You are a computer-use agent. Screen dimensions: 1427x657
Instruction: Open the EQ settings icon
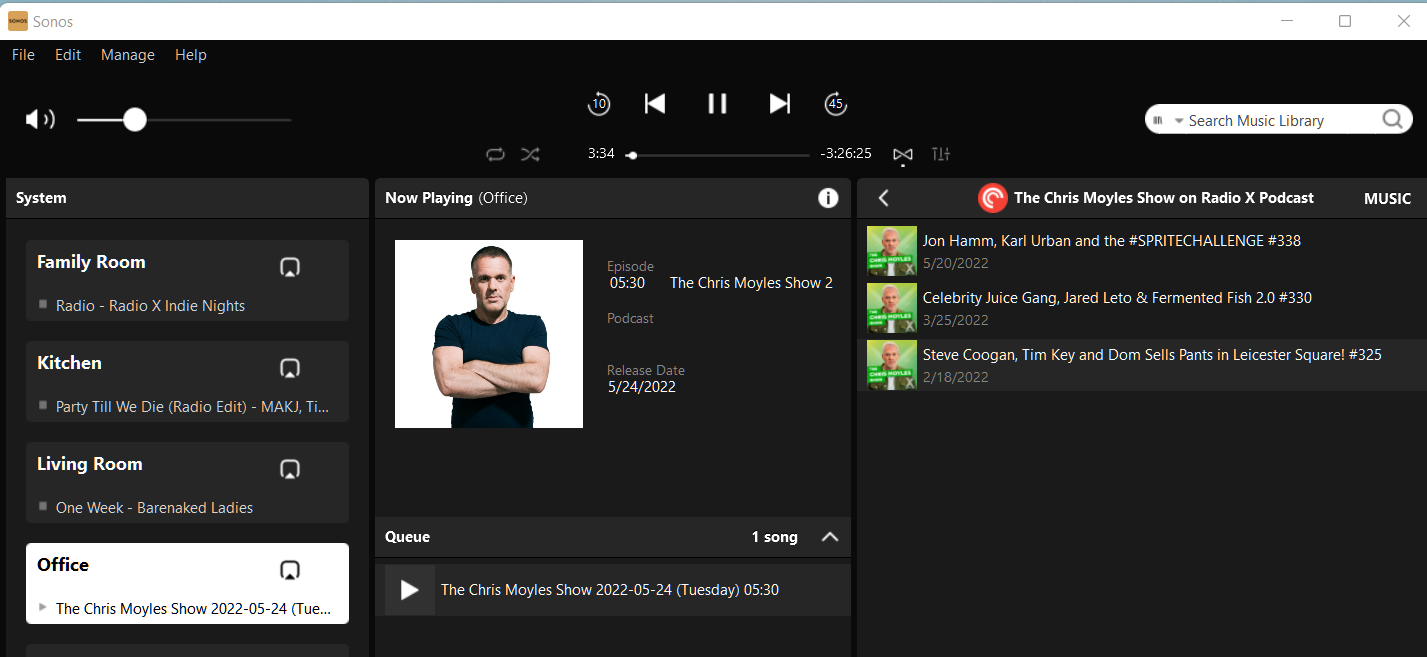941,154
